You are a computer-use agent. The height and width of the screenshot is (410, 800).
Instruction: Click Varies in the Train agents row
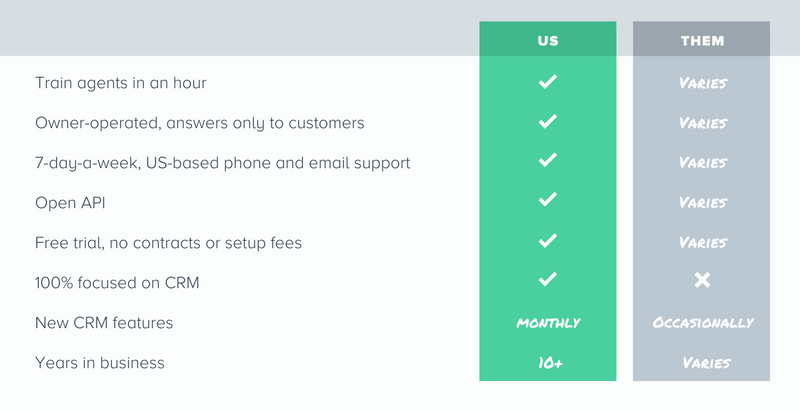(x=703, y=83)
